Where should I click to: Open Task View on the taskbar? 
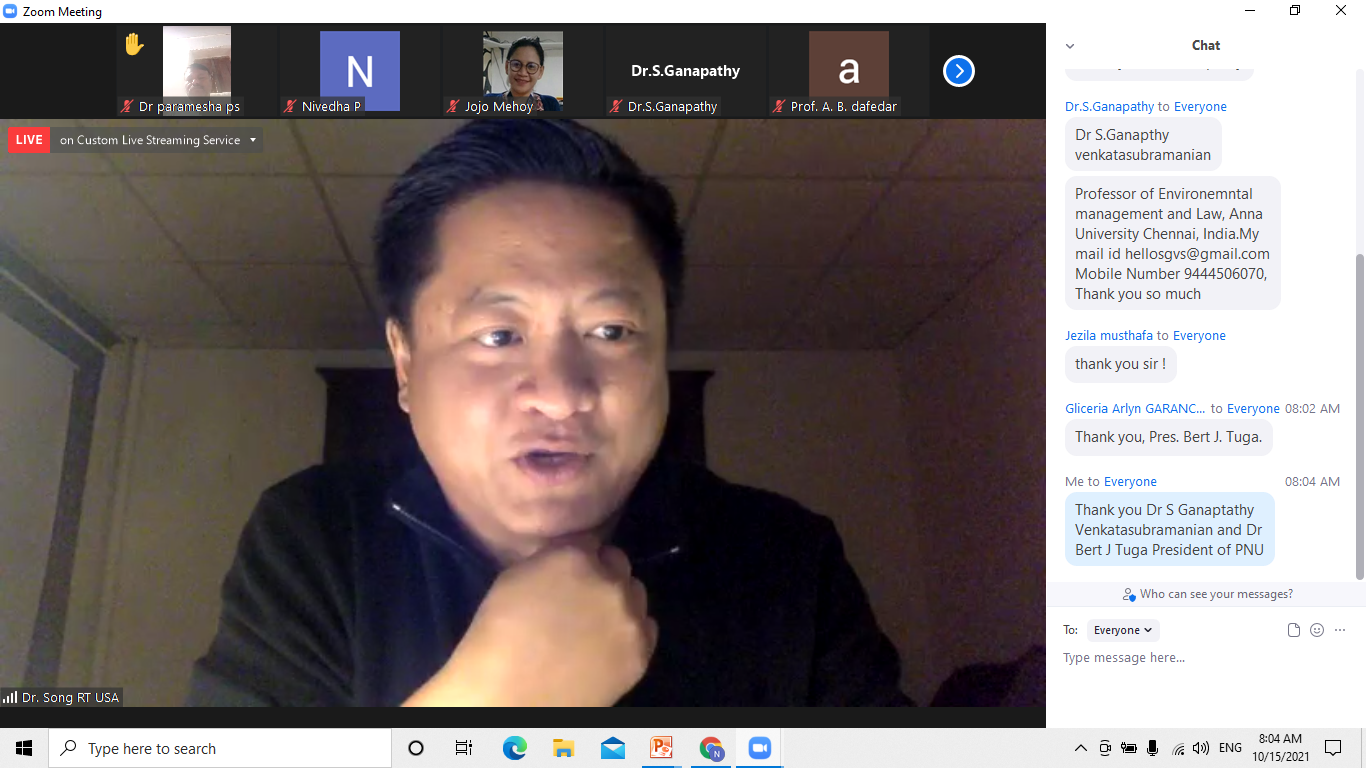click(x=464, y=748)
